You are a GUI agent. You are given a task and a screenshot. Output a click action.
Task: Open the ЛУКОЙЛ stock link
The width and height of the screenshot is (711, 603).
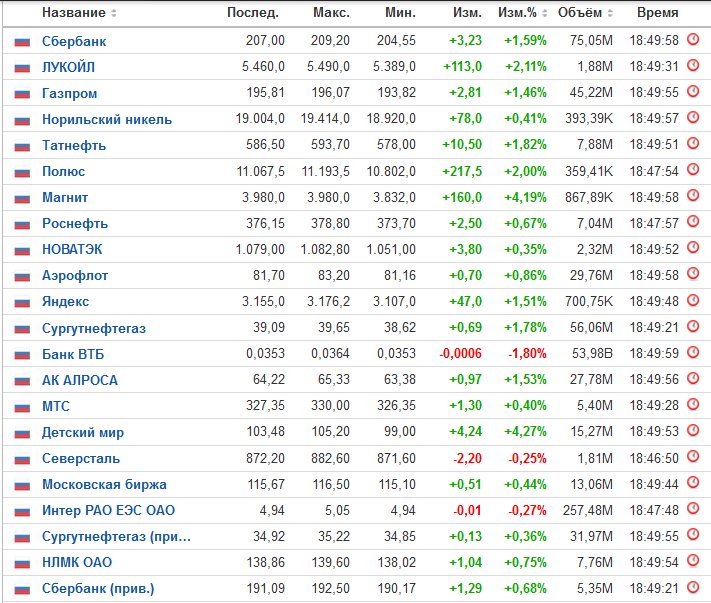point(68,67)
